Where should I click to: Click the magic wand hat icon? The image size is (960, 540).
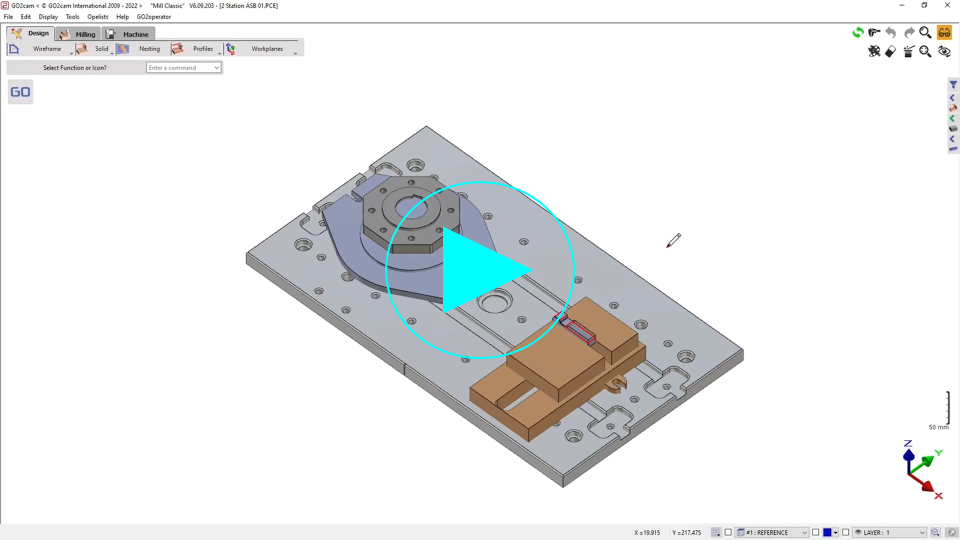[x=908, y=51]
